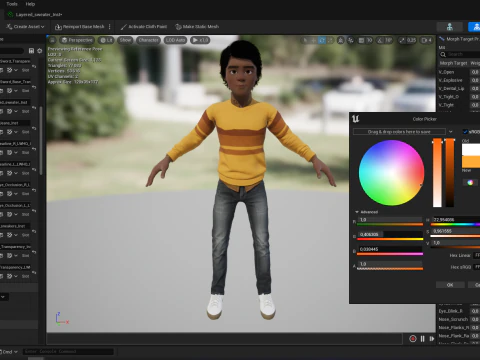Click the left panel vertical scrollbar

click(41, 140)
